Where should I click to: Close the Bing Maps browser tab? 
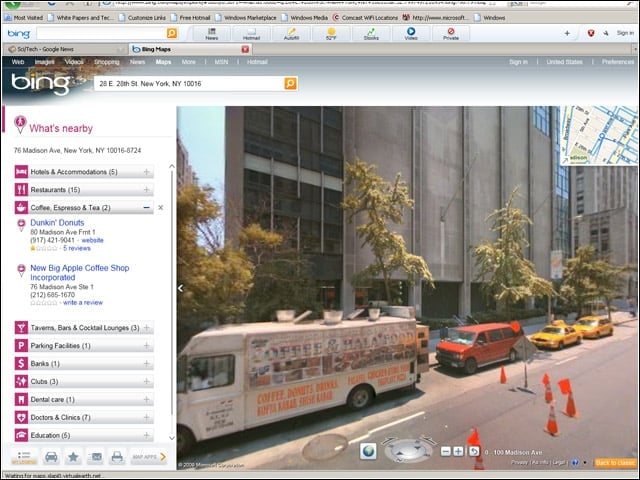(245, 49)
